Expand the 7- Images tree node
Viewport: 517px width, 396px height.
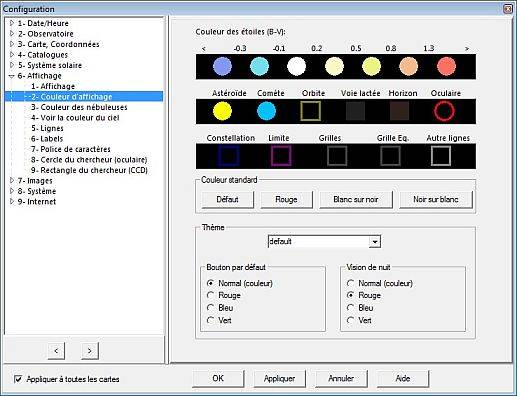[x=12, y=181]
